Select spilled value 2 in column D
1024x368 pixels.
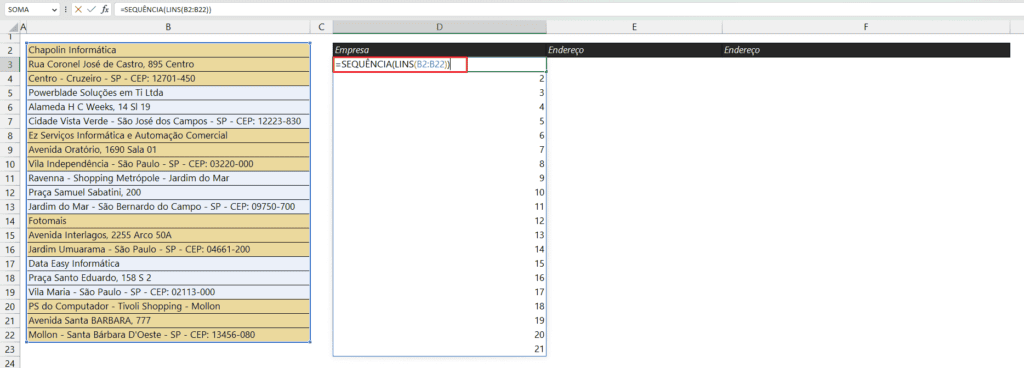440,78
